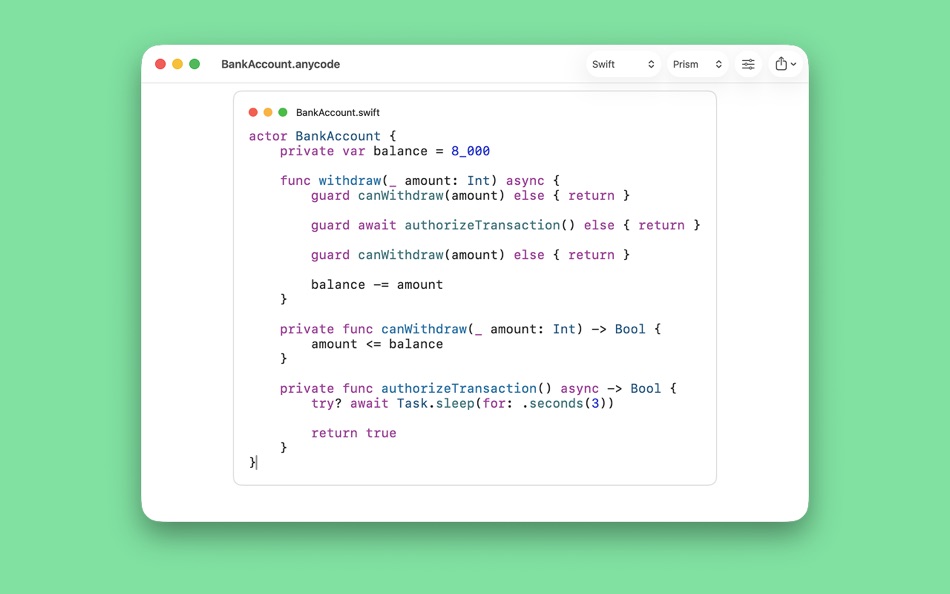Viewport: 950px width, 594px height.
Task: Click the actor keyword in the code
Action: pos(266,136)
